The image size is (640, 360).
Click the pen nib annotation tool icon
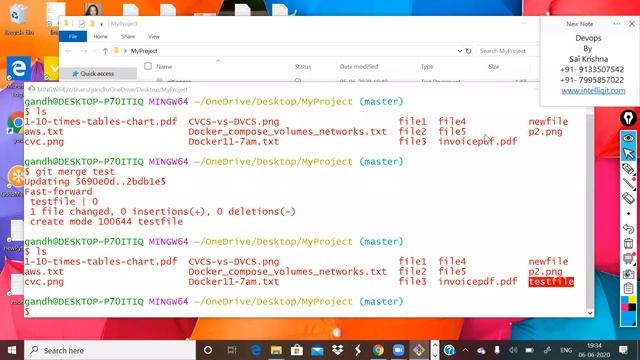point(628,118)
